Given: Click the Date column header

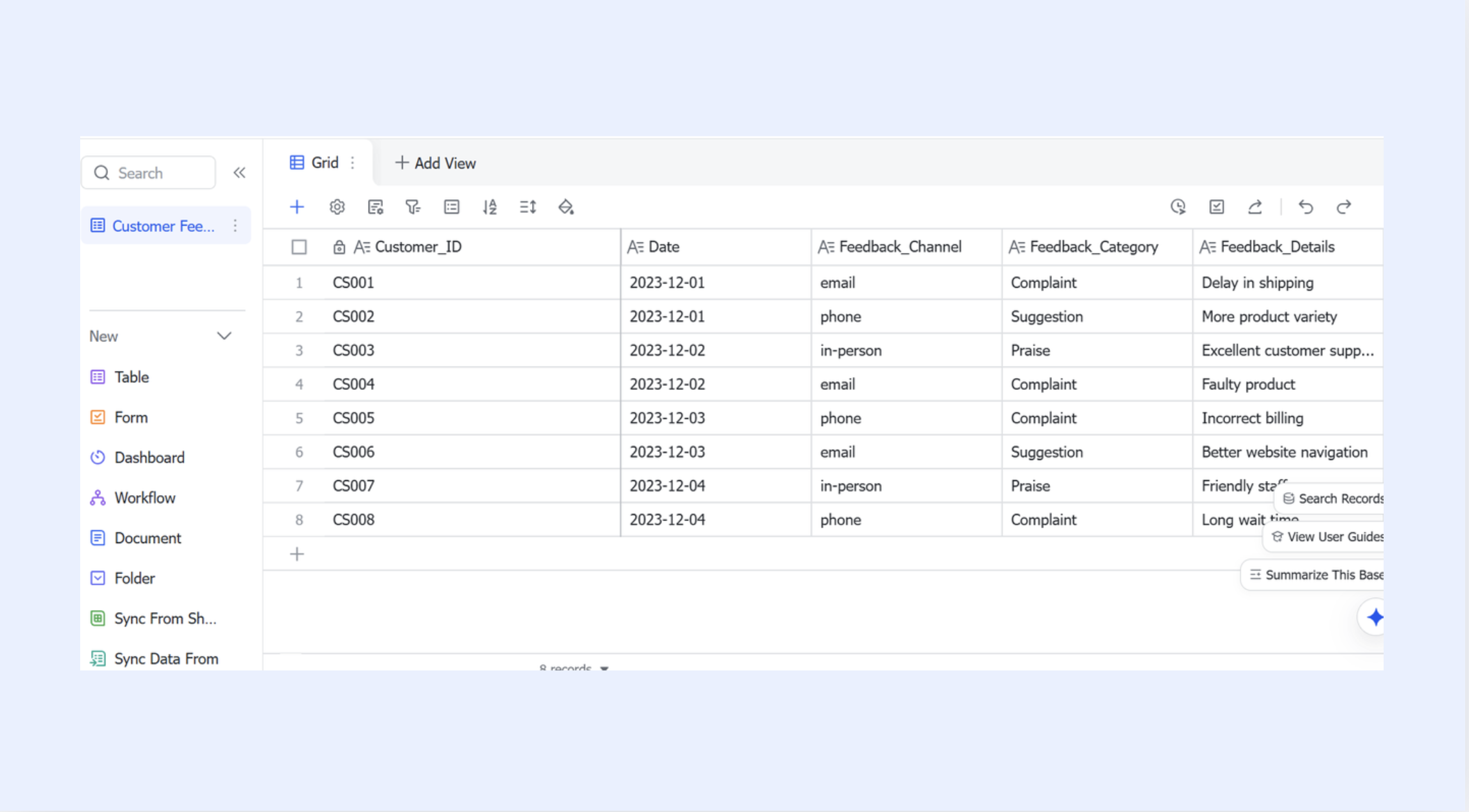Looking at the screenshot, I should tap(716, 247).
